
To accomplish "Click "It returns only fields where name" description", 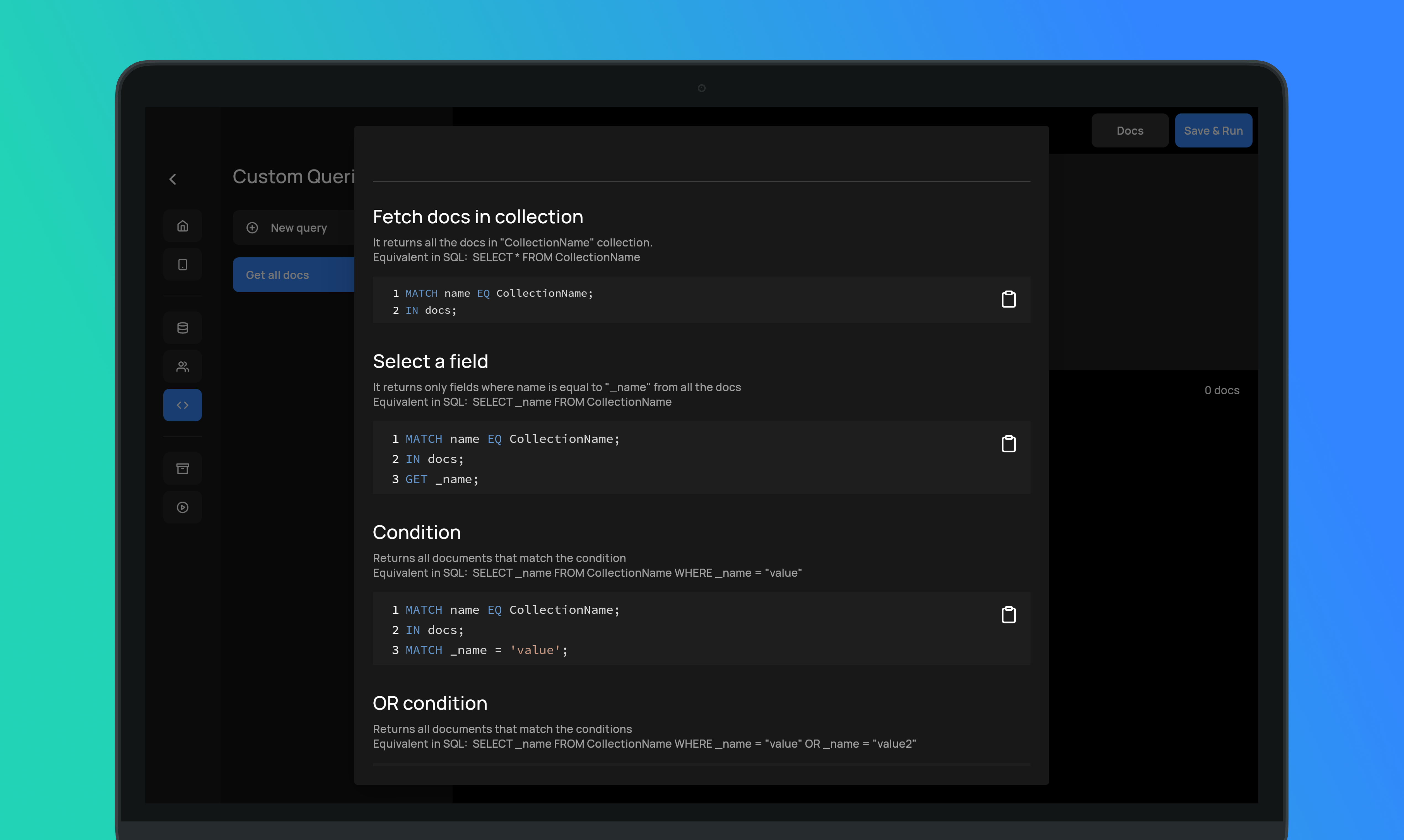I will tap(557, 387).
